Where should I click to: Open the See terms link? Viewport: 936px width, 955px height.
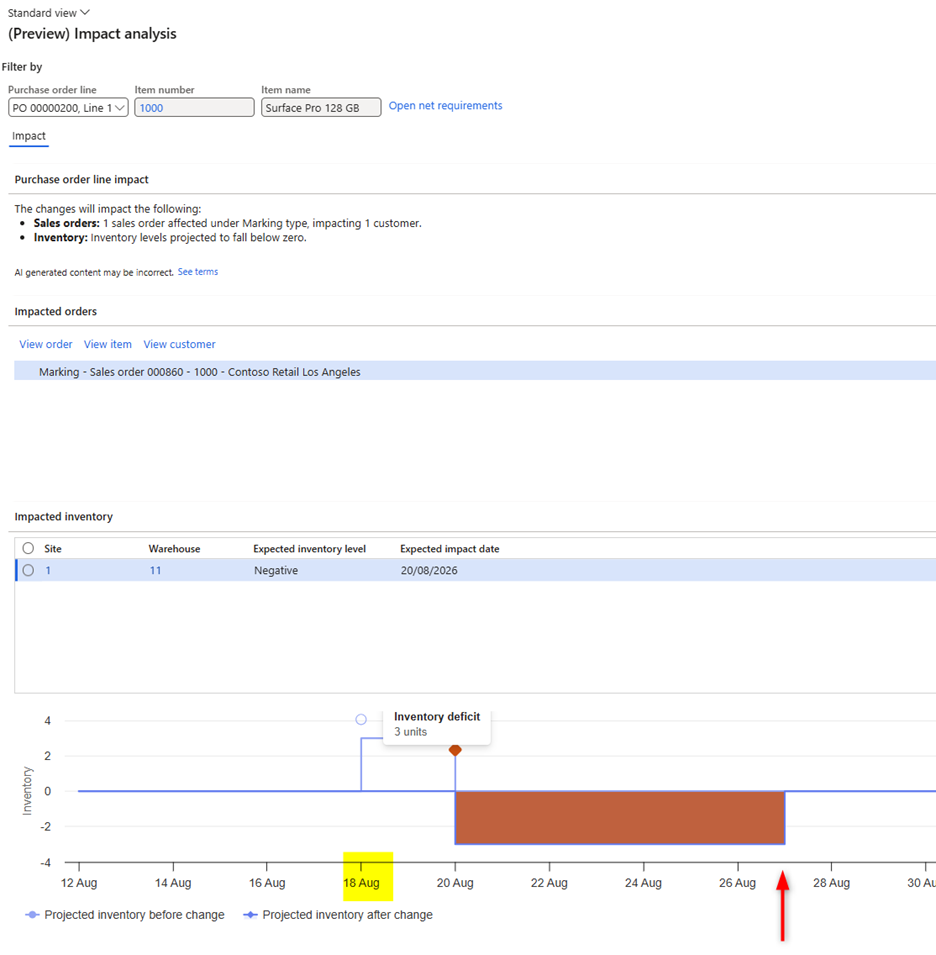click(x=197, y=272)
